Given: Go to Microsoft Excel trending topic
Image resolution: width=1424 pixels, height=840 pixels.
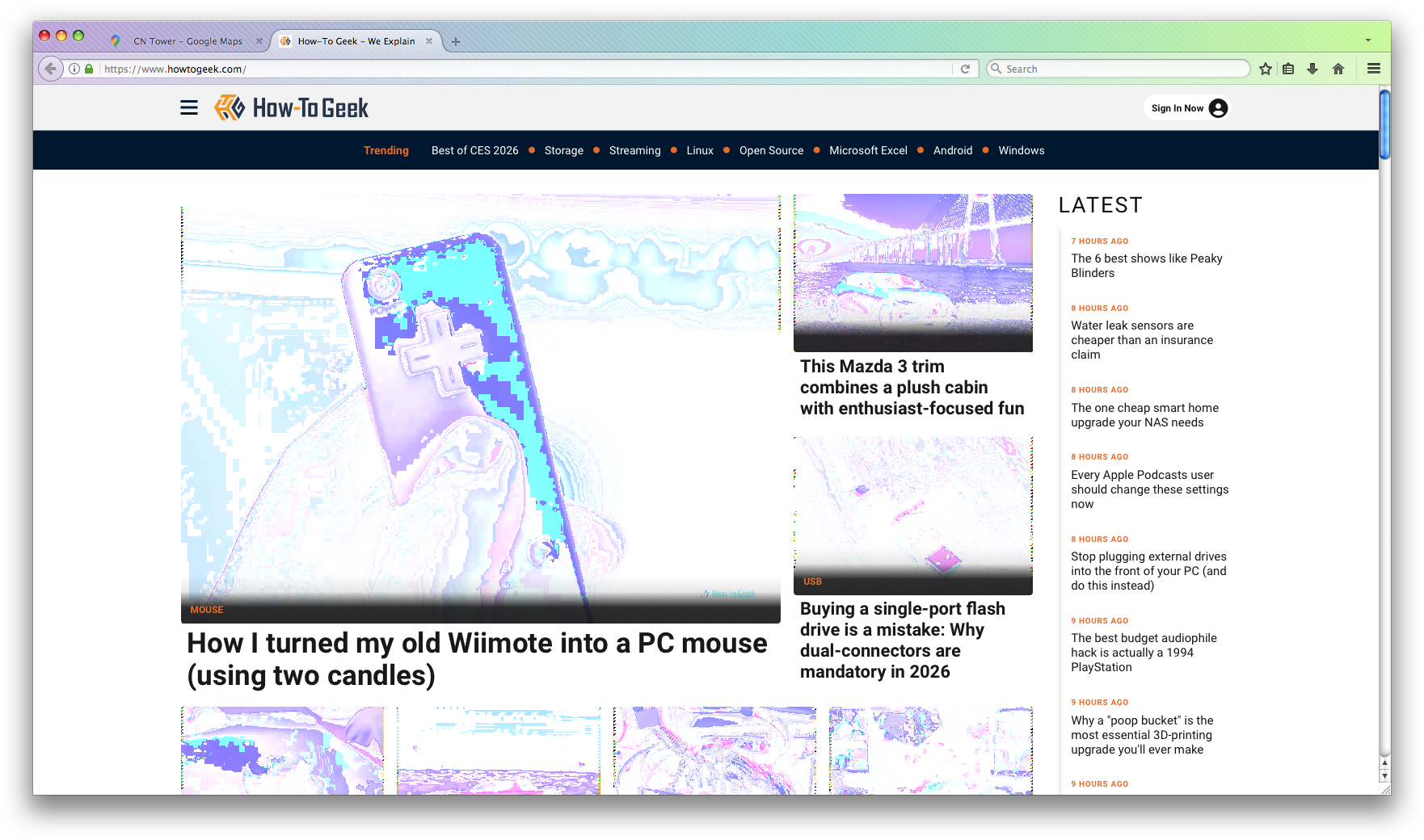Looking at the screenshot, I should tap(869, 150).
